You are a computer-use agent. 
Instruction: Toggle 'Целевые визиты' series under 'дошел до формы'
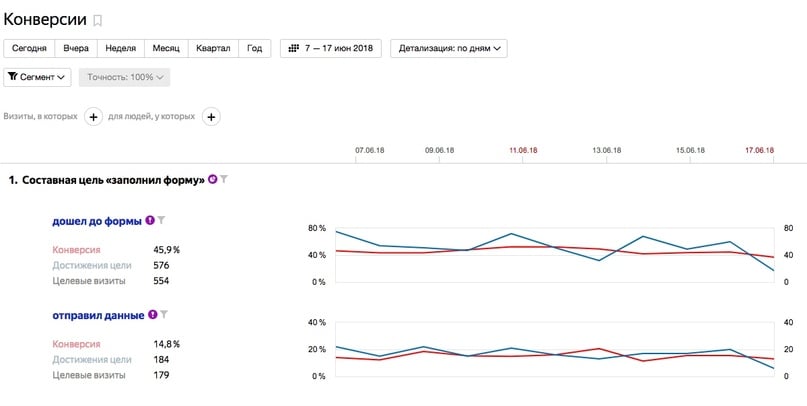(88, 281)
